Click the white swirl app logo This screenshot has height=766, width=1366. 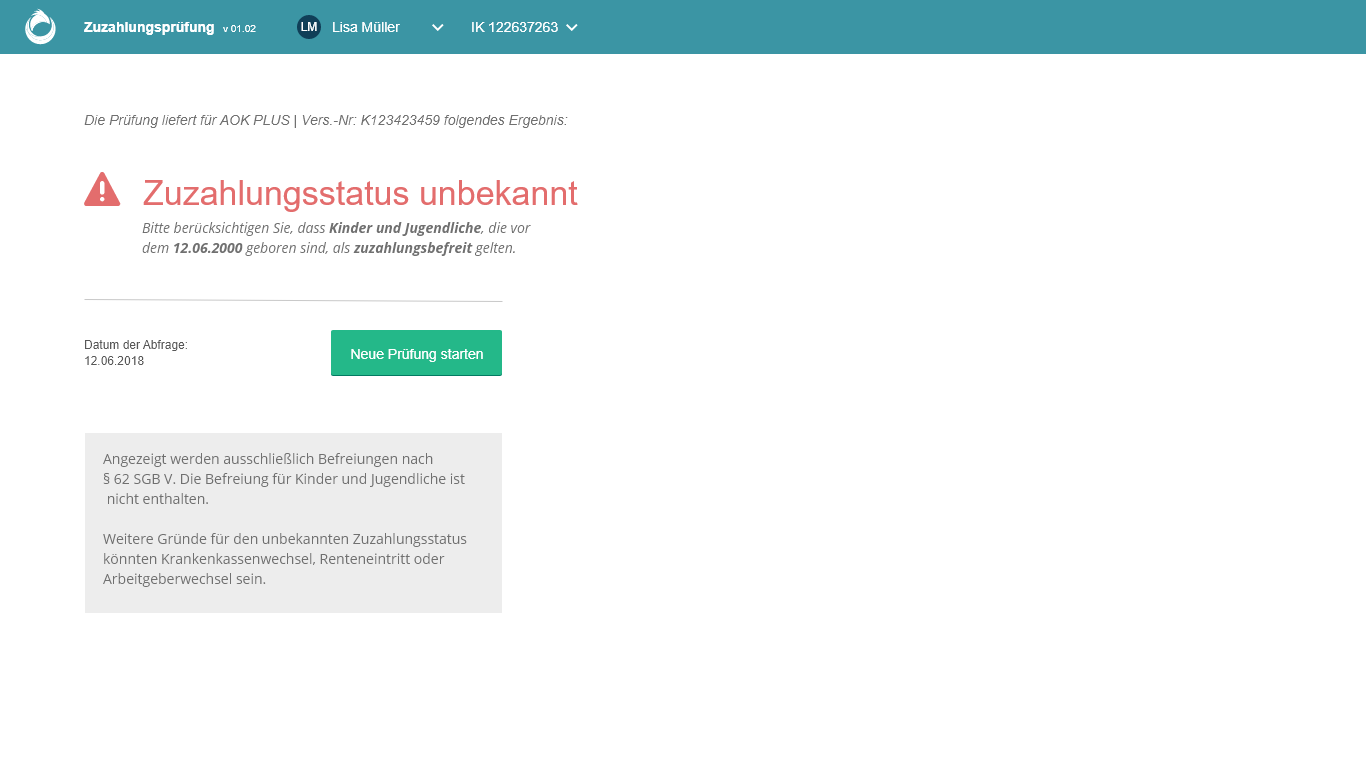click(x=40, y=27)
